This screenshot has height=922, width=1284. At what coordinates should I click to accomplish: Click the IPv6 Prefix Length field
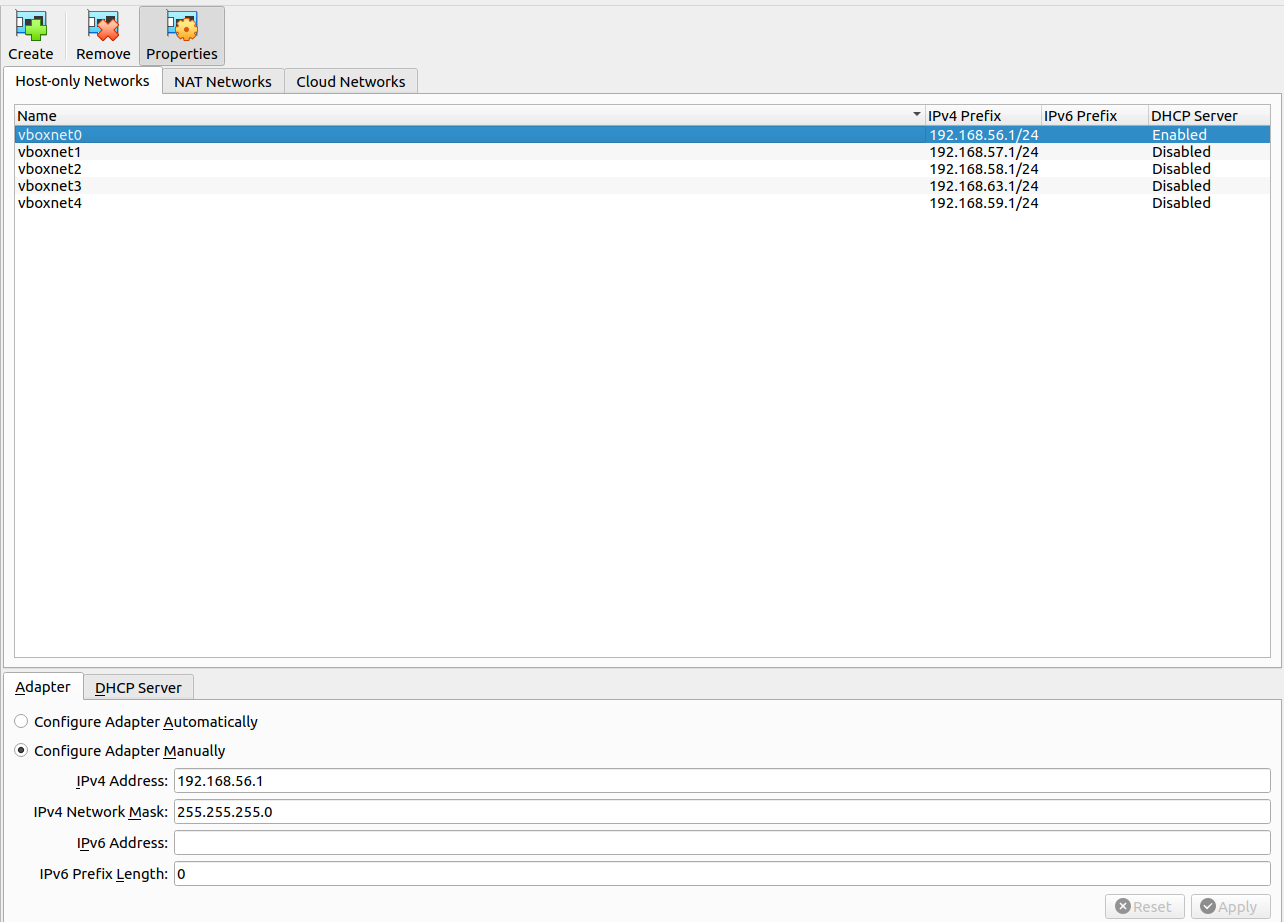pyautogui.click(x=722, y=874)
